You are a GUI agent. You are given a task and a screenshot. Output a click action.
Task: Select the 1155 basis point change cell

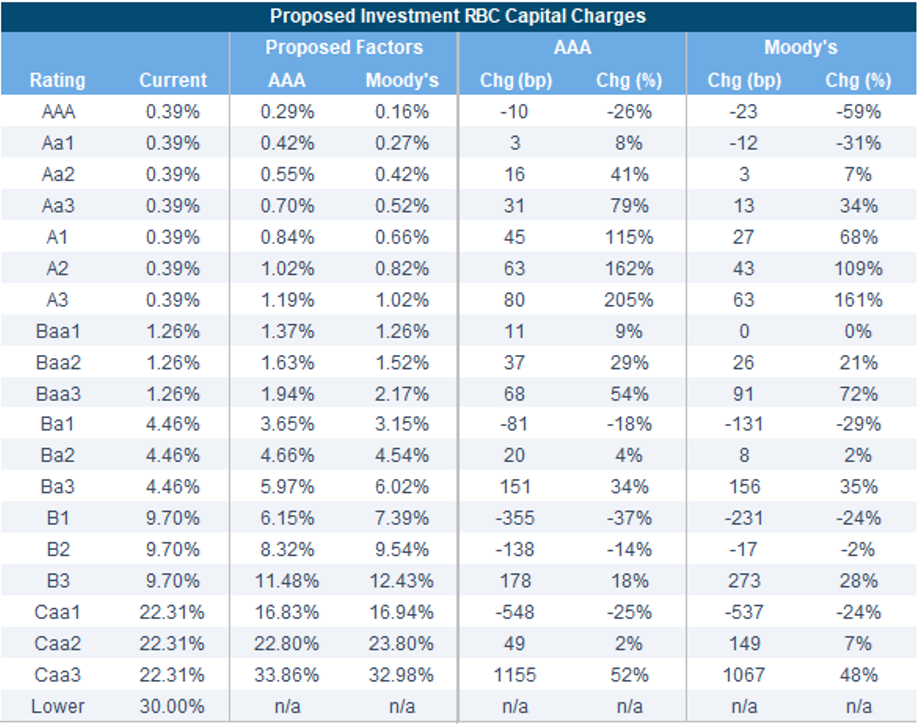point(515,675)
